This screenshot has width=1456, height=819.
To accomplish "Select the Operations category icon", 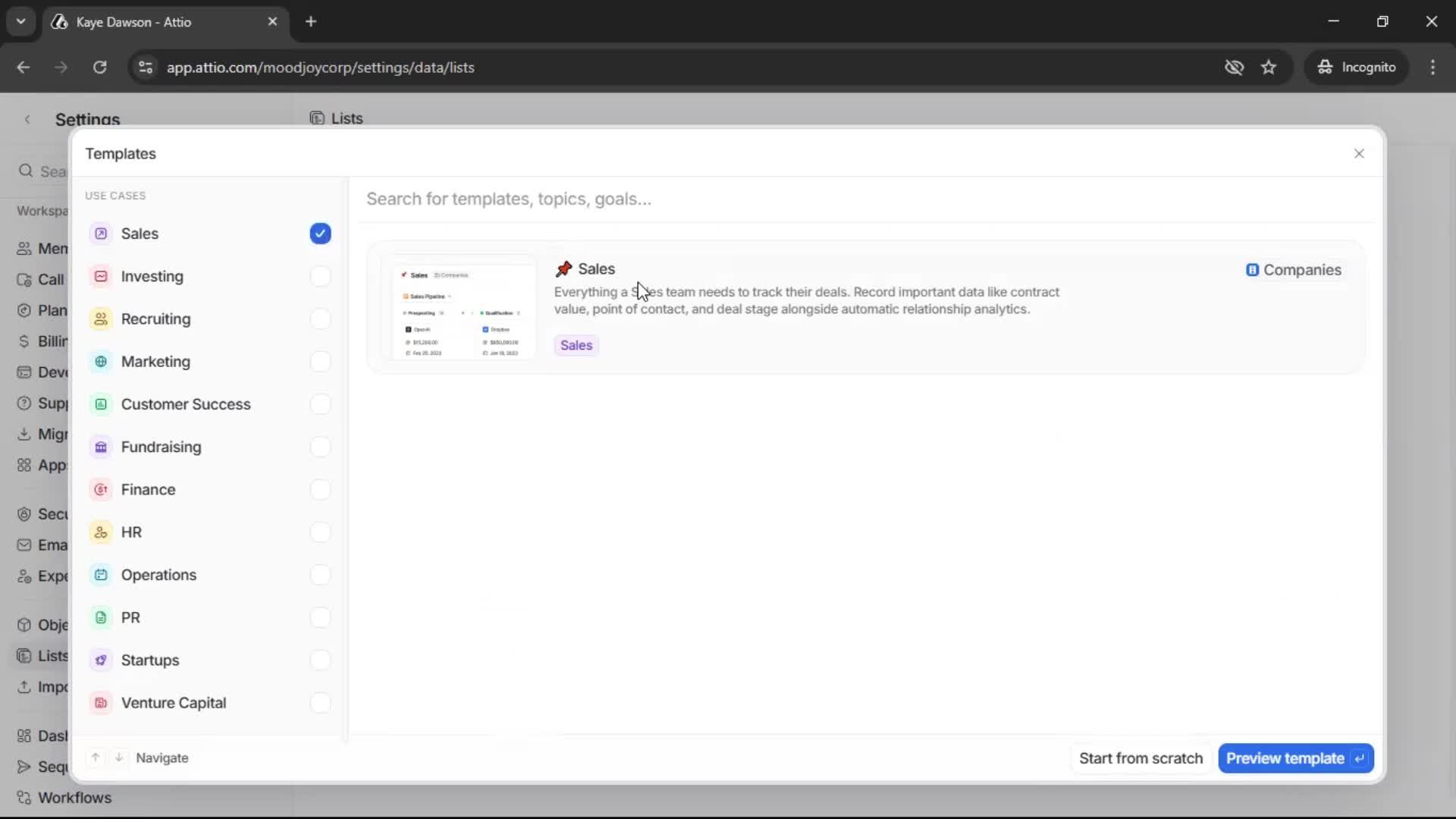I will (x=100, y=575).
